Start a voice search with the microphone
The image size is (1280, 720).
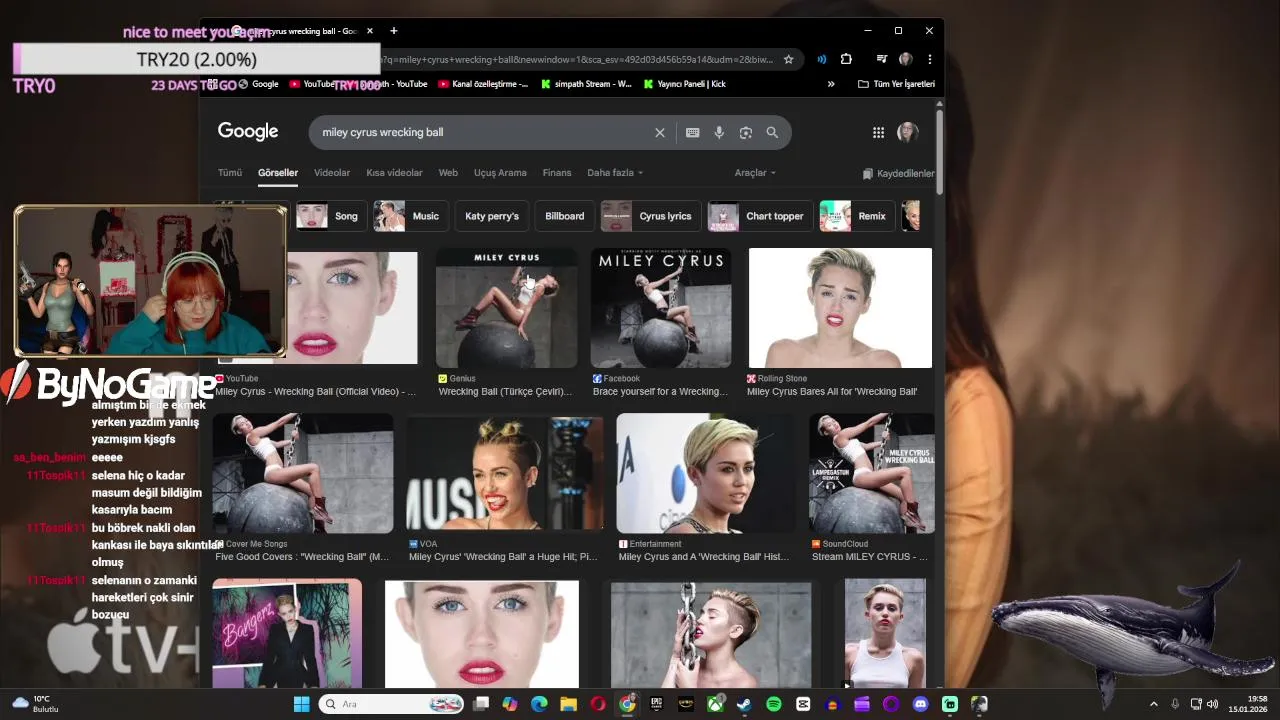719,132
